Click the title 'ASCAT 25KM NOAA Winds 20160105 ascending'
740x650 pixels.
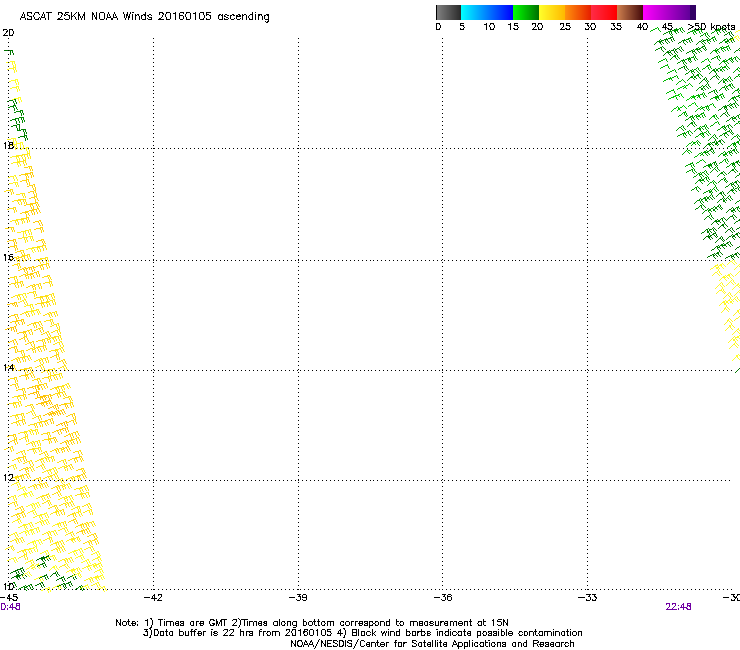coord(144,17)
